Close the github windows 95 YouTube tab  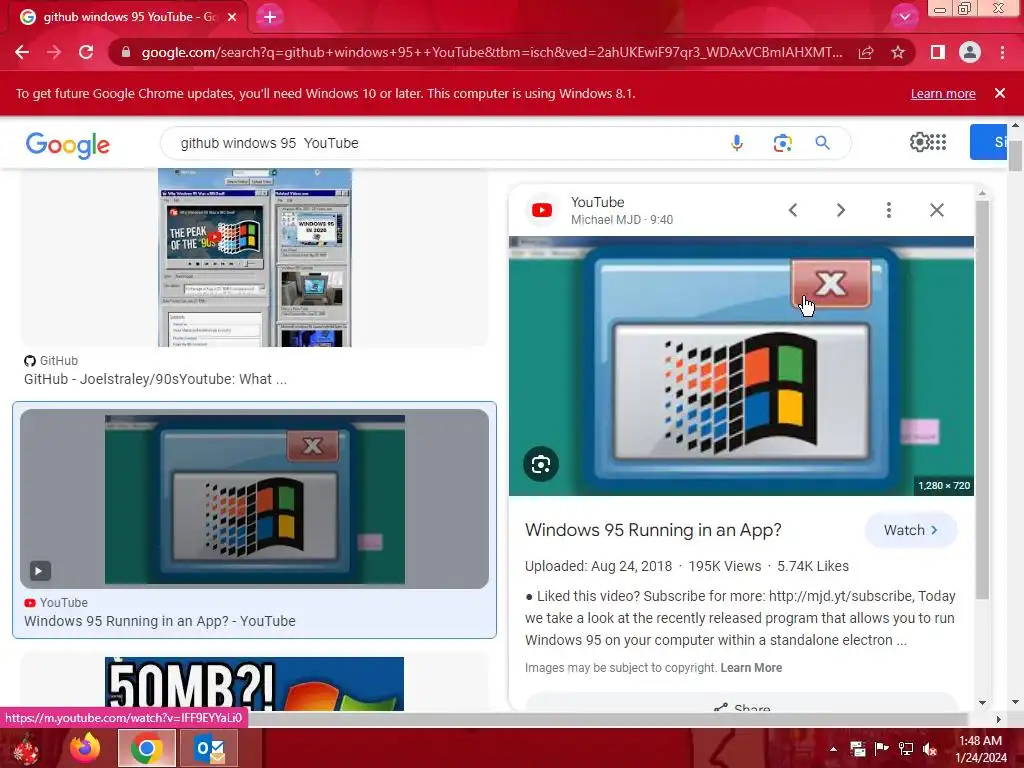tap(232, 17)
